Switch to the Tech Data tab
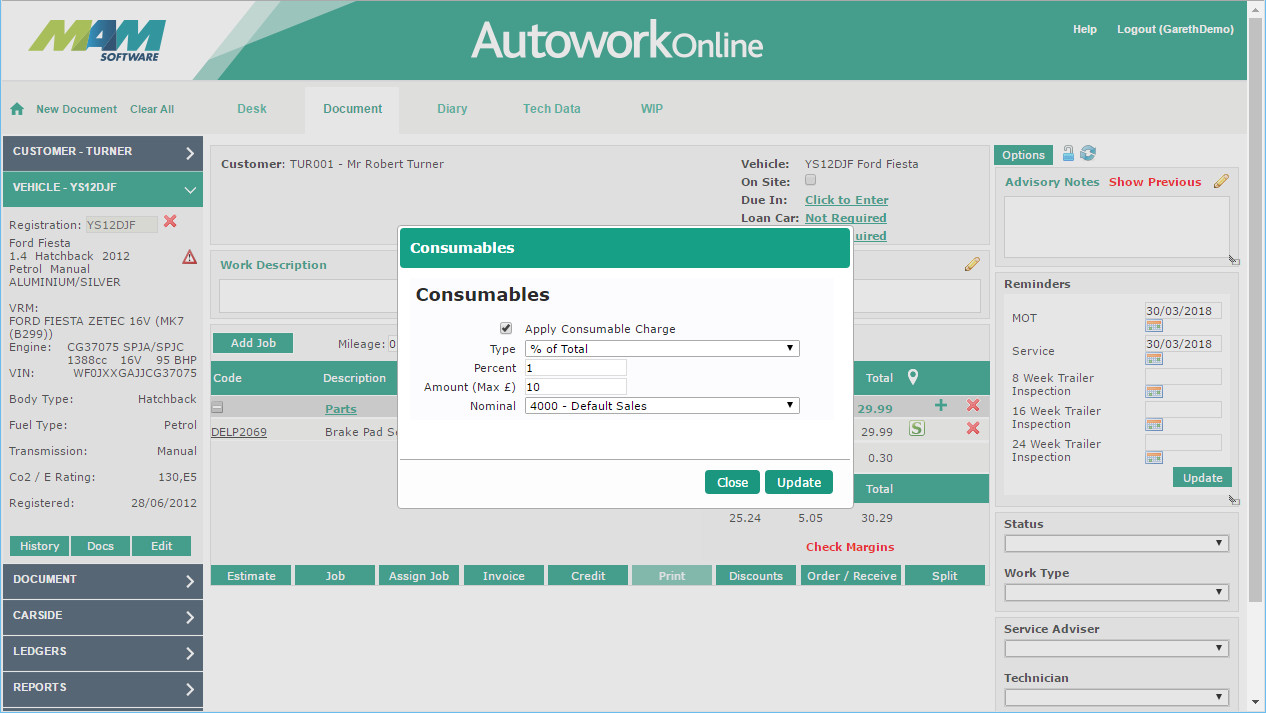The image size is (1266, 713). pos(551,109)
